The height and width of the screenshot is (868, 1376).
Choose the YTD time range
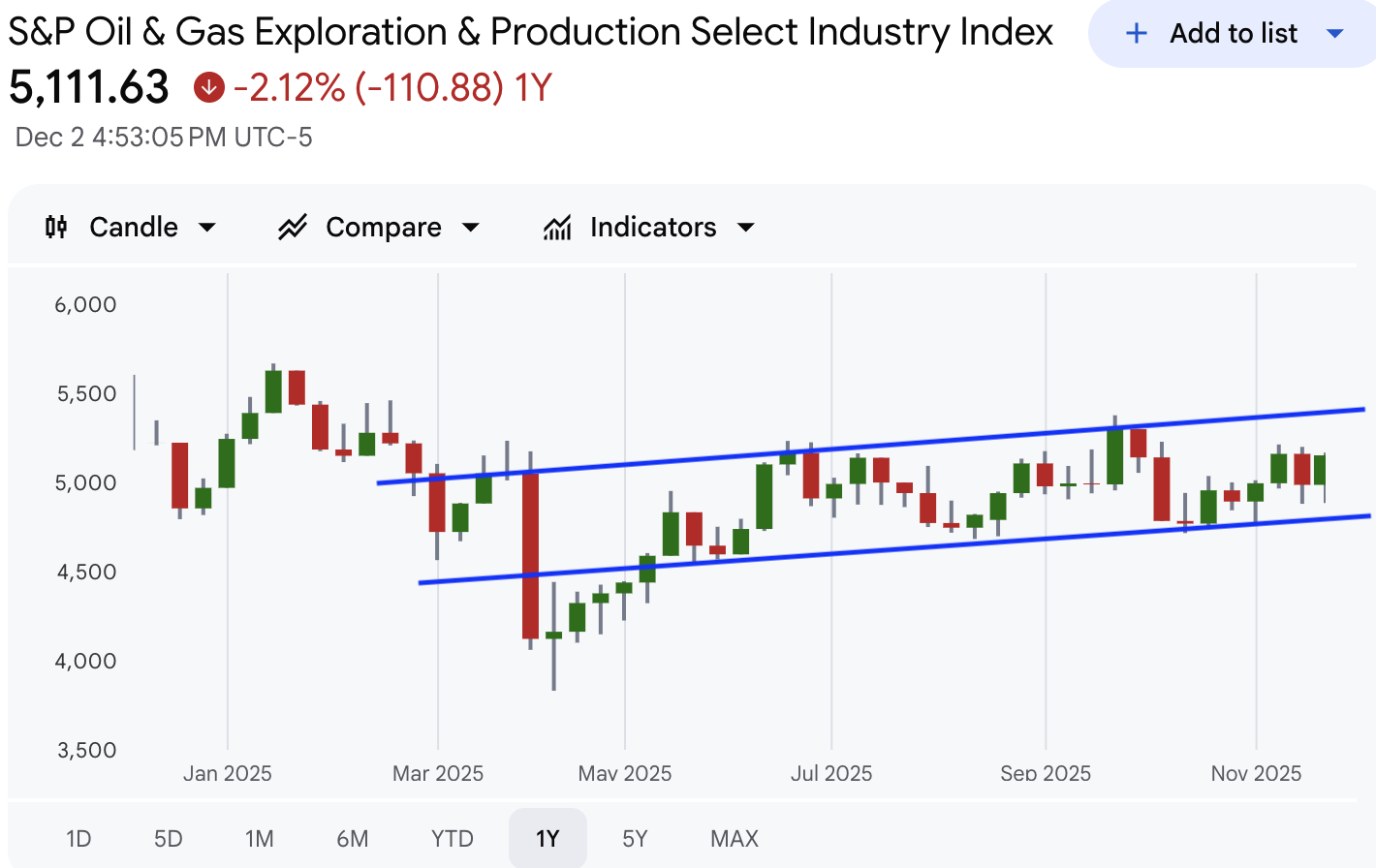click(453, 838)
